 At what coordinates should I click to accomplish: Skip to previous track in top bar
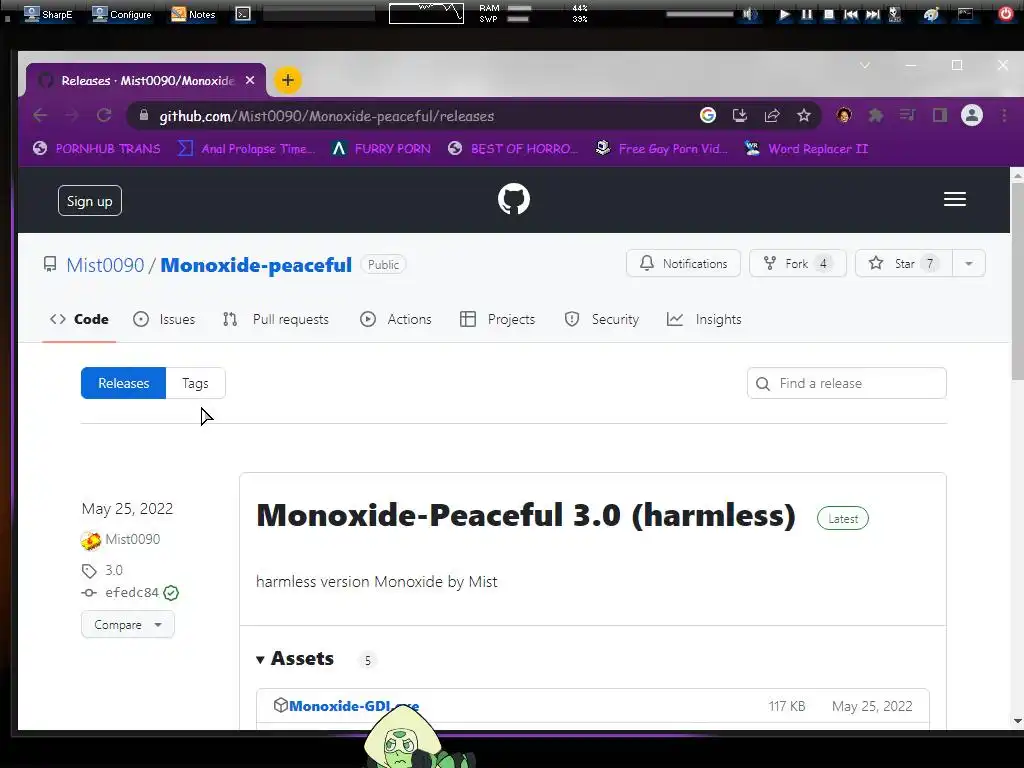coord(850,14)
